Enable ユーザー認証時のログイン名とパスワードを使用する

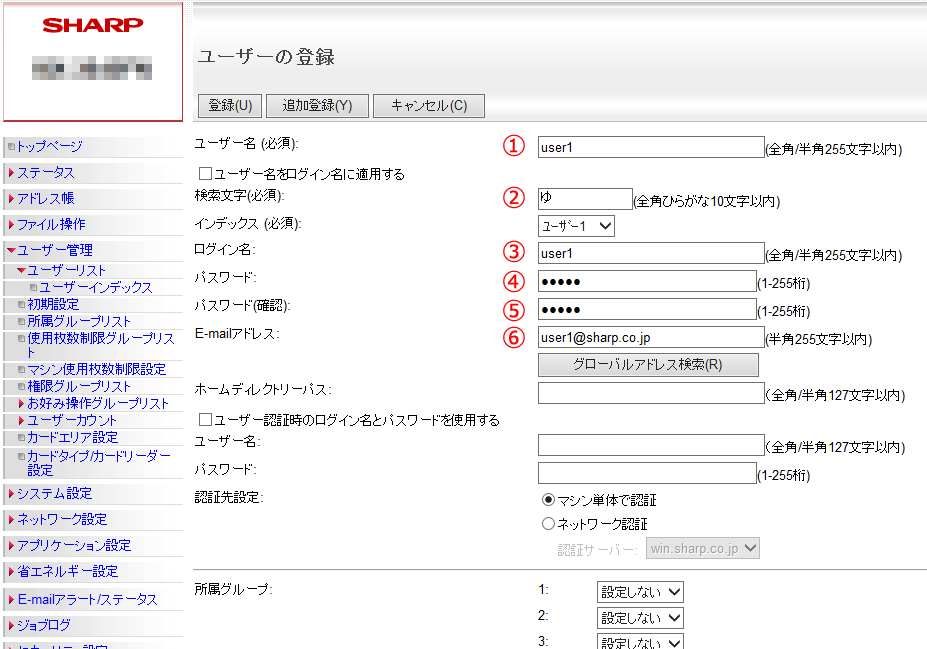(205, 420)
